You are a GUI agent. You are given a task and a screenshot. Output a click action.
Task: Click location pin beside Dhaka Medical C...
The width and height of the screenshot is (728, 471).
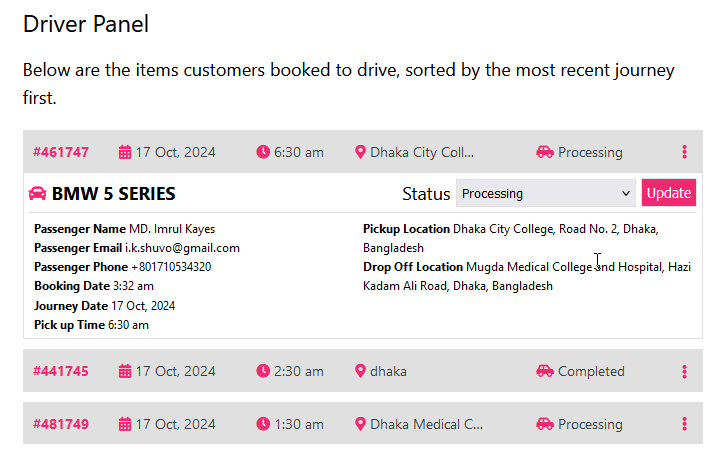(361, 424)
